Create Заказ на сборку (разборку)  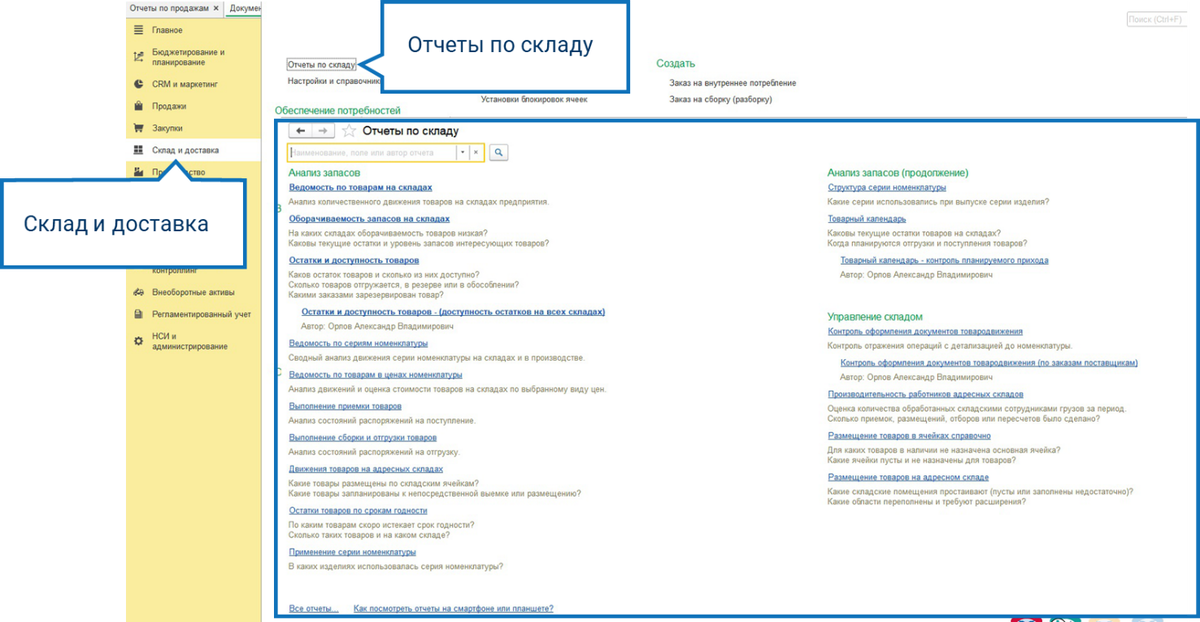click(x=720, y=99)
